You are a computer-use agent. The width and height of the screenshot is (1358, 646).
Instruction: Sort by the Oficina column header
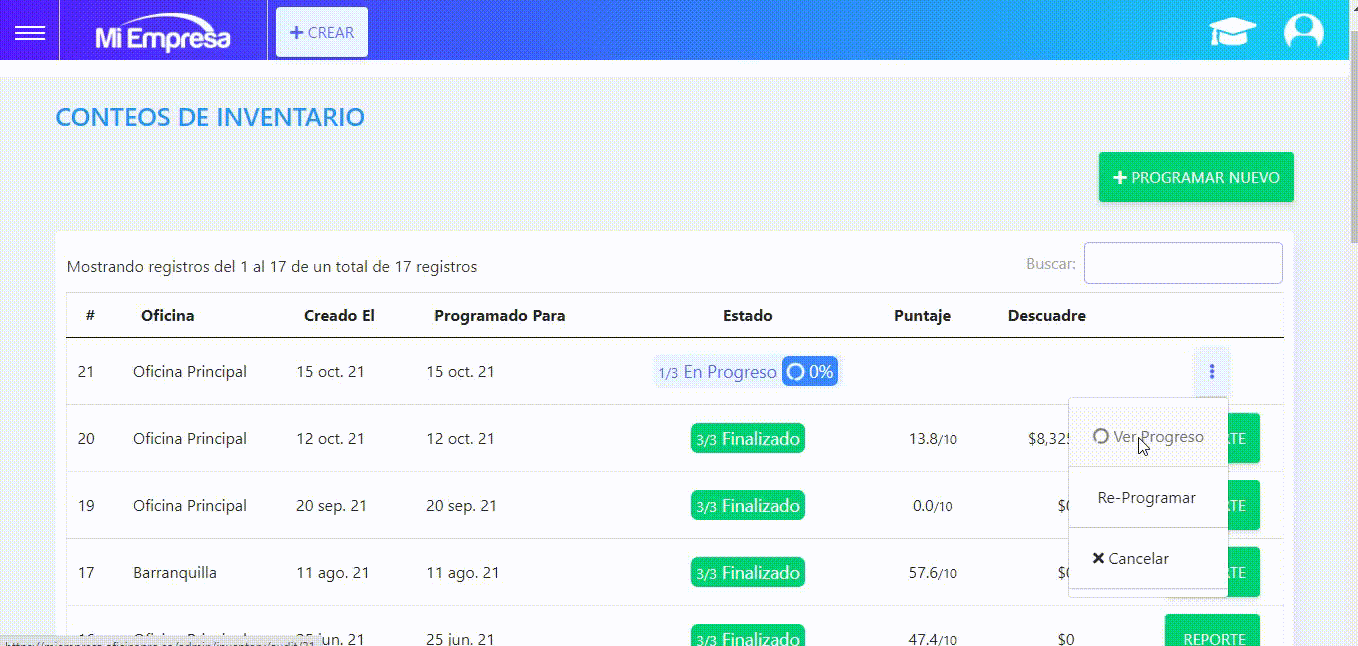pyautogui.click(x=167, y=316)
